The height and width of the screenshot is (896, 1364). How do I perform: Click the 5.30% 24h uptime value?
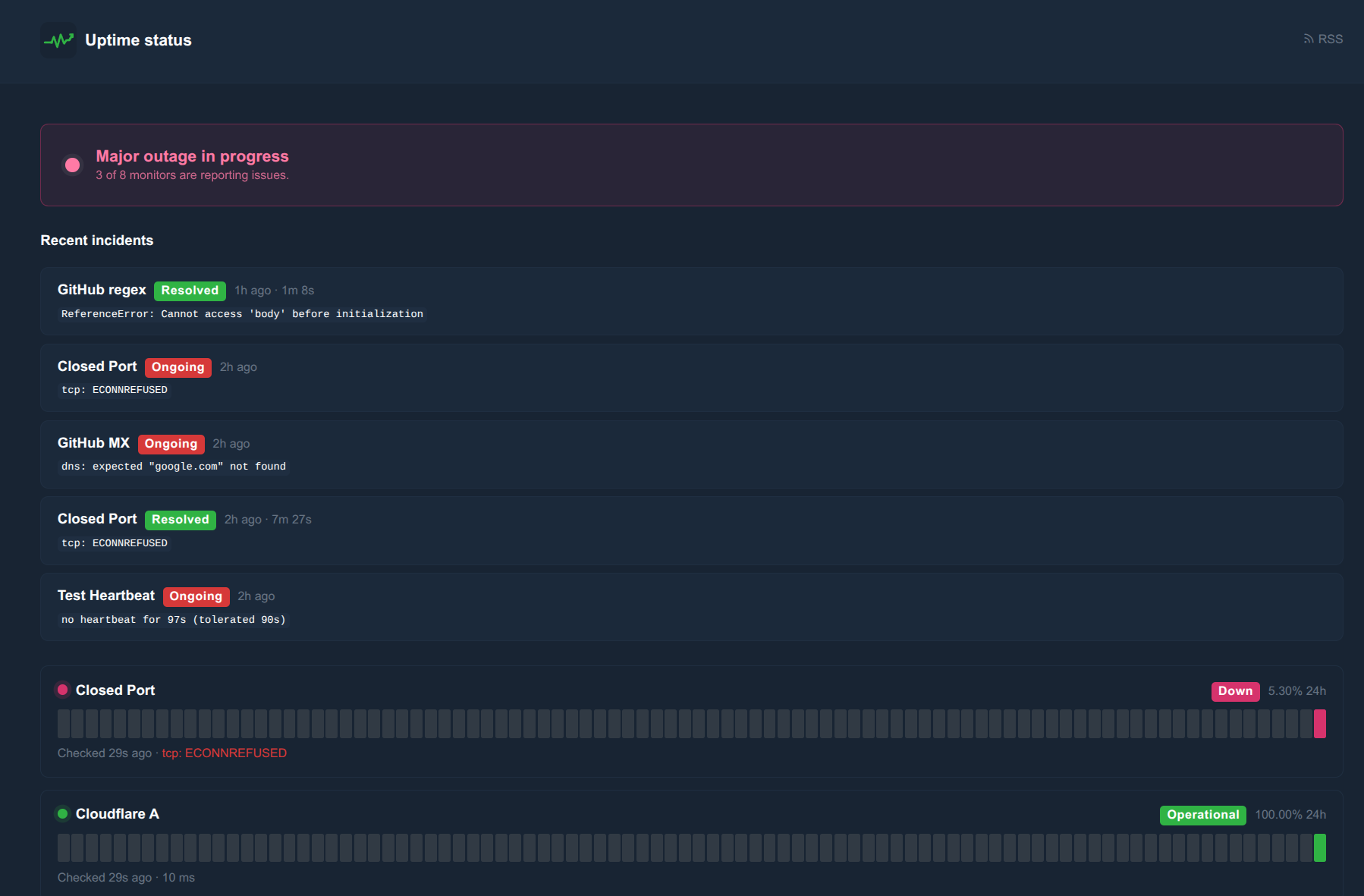(x=1297, y=691)
